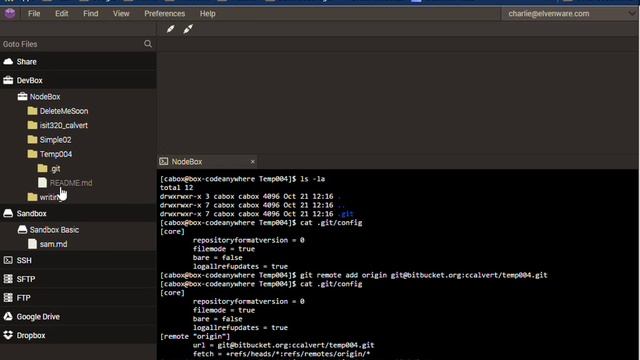Open the isit320_calvert folder

(63, 125)
